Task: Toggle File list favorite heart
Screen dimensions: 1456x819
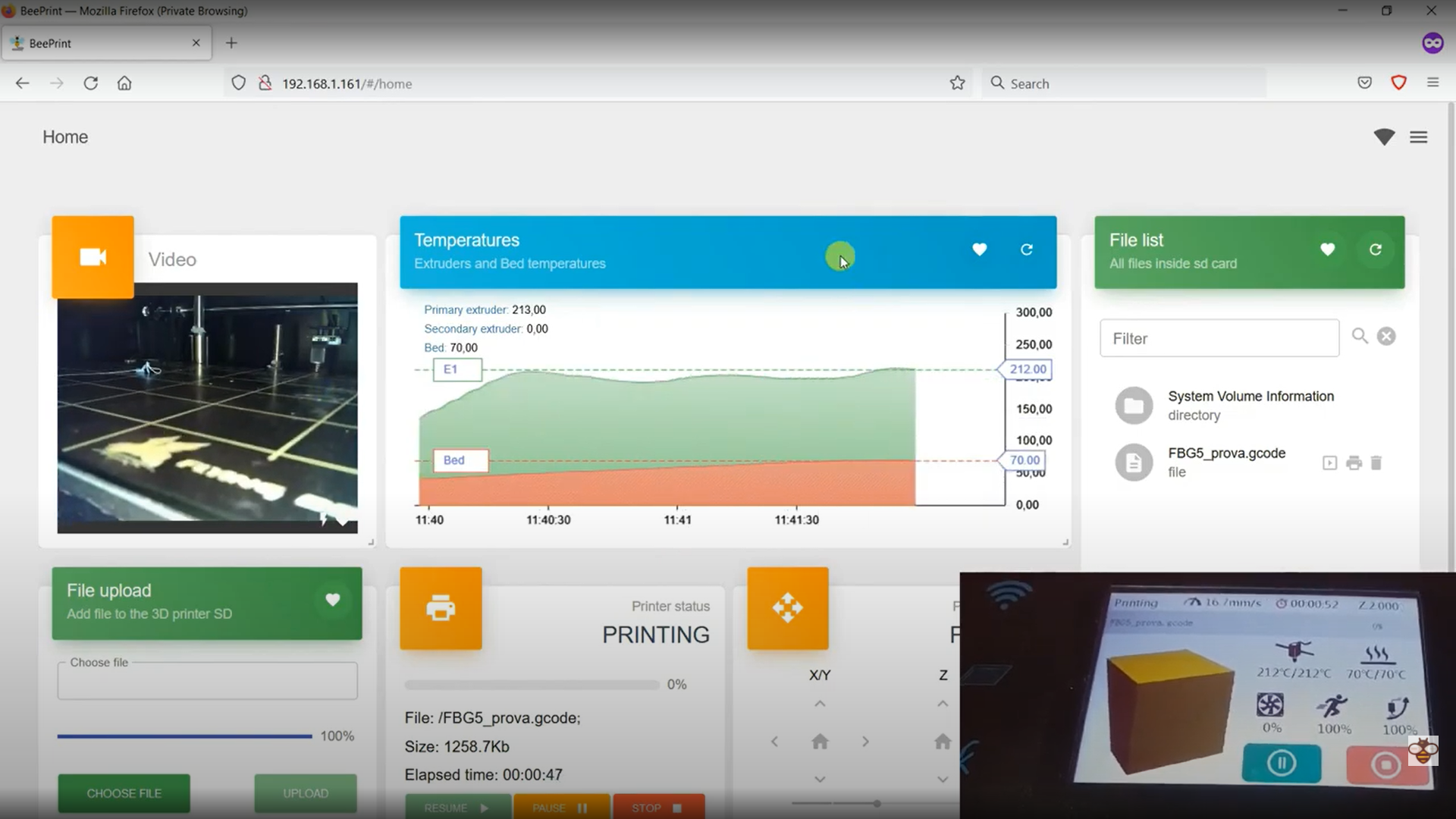Action: point(1327,249)
